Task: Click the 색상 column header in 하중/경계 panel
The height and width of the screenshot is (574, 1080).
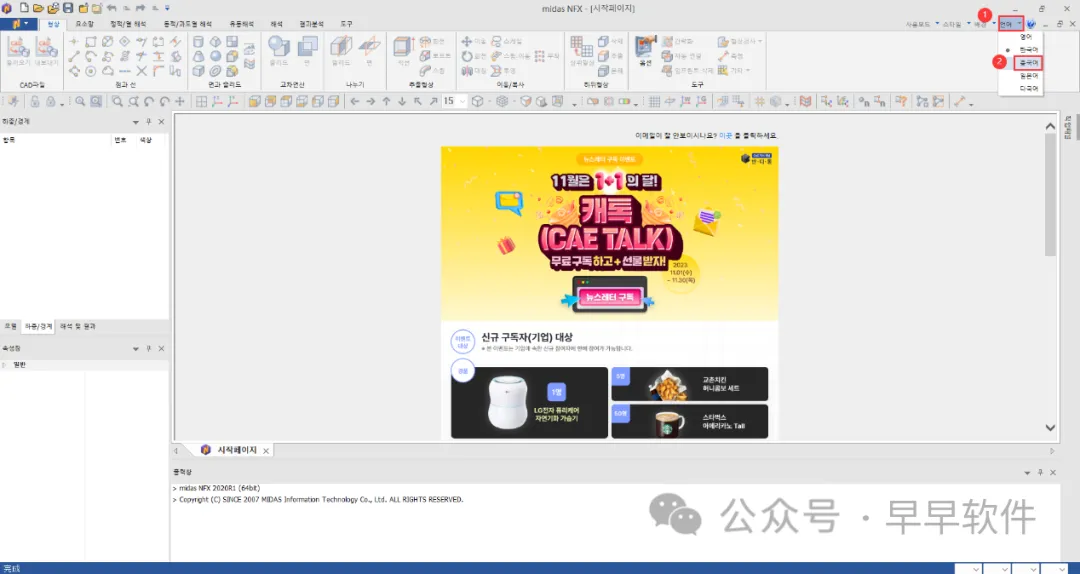Action: 145,140
